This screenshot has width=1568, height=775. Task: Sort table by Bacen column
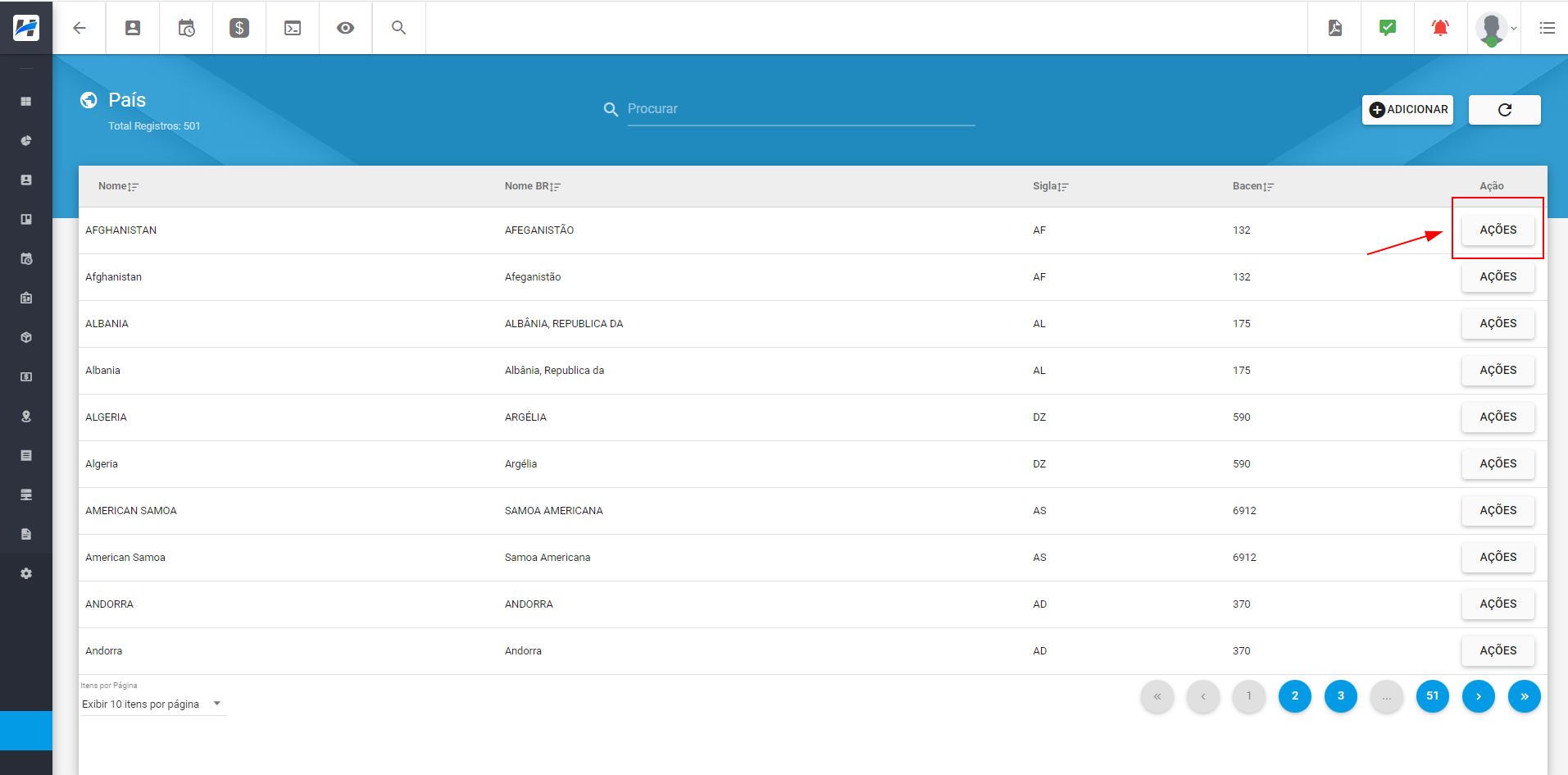point(1253,186)
